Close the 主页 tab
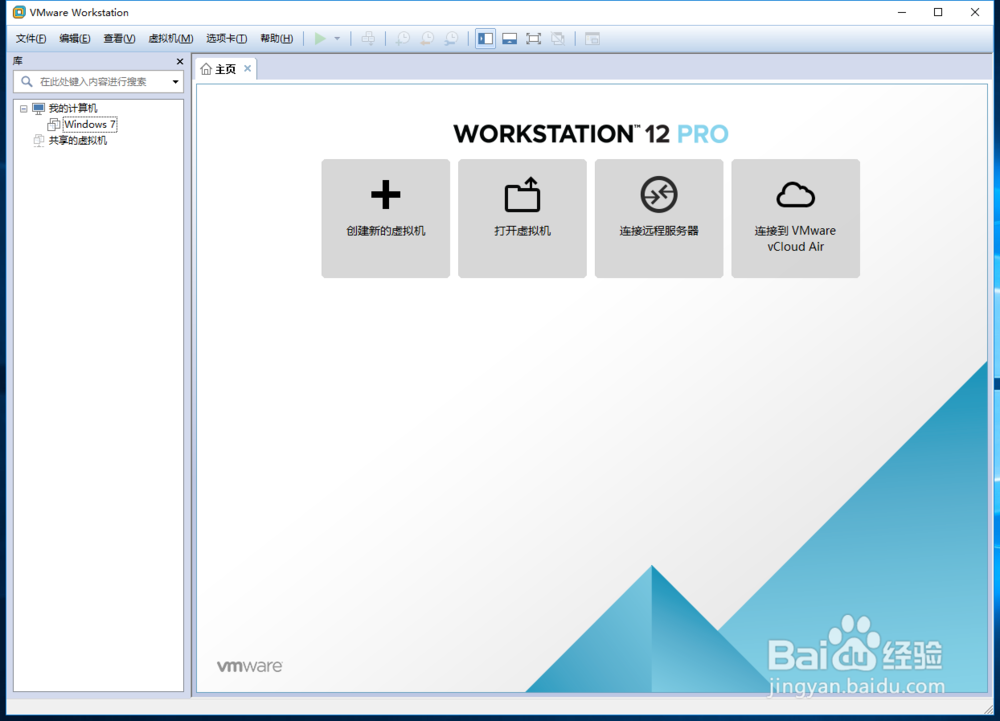This screenshot has height=721, width=1000. 247,68
